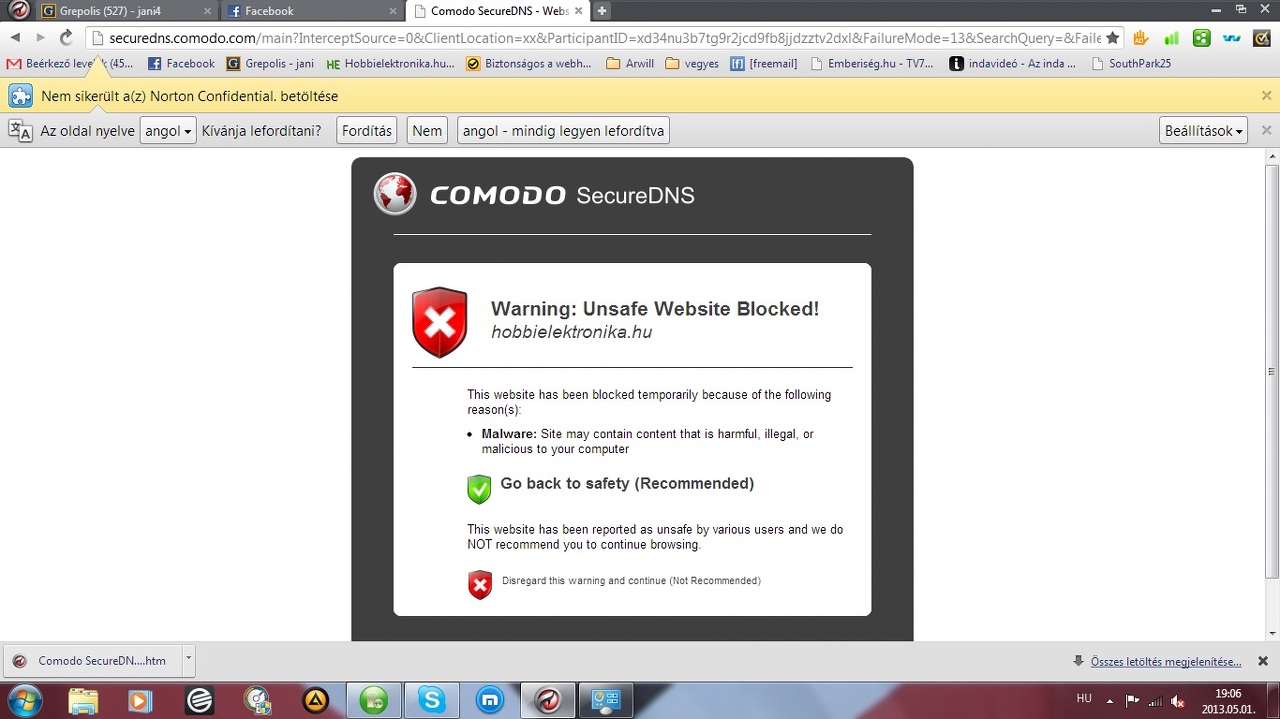1280x719 pixels.
Task: Open the 'angol' language dropdown
Action: coord(168,131)
